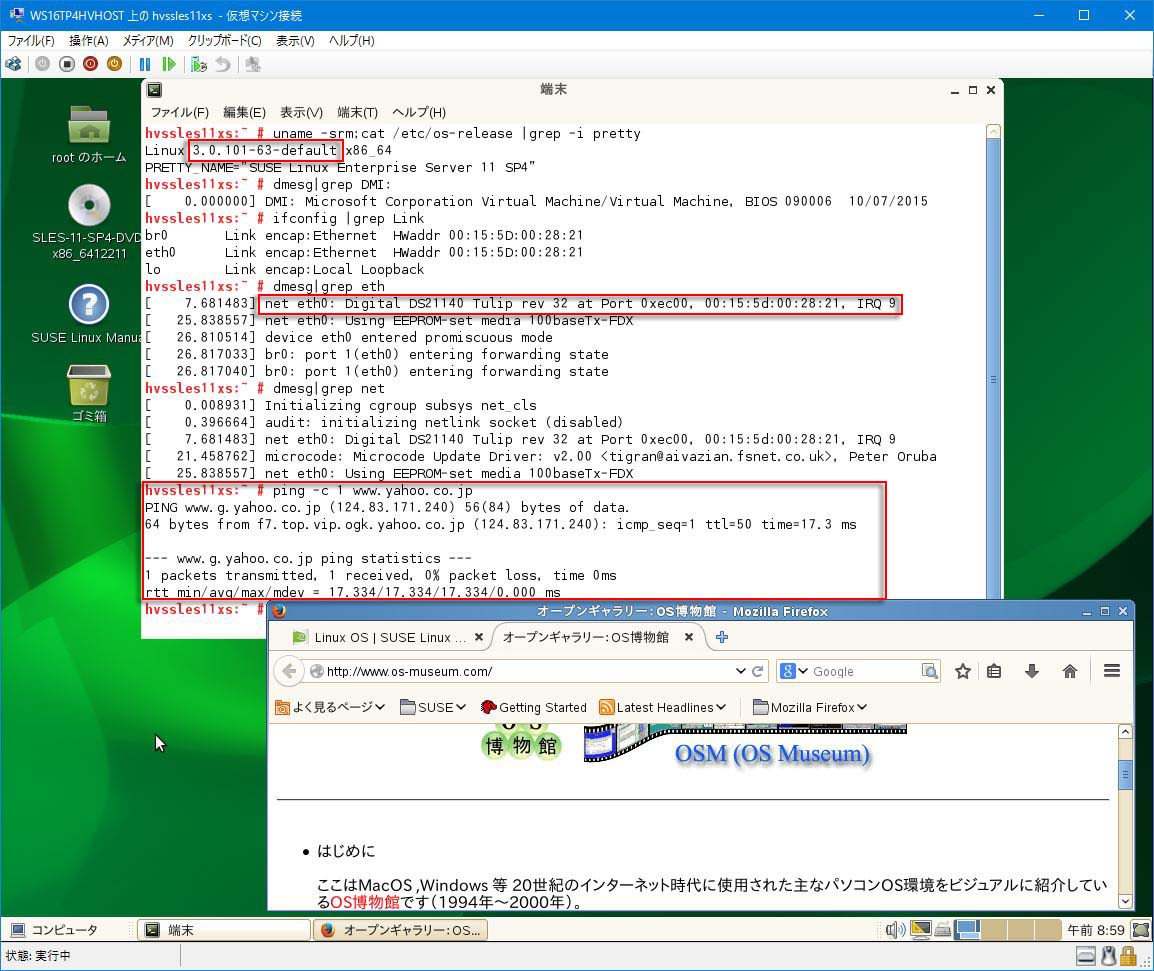1154x971 pixels.
Task: Click the Turn Off (stop) toolbar icon
Action: coord(67,64)
